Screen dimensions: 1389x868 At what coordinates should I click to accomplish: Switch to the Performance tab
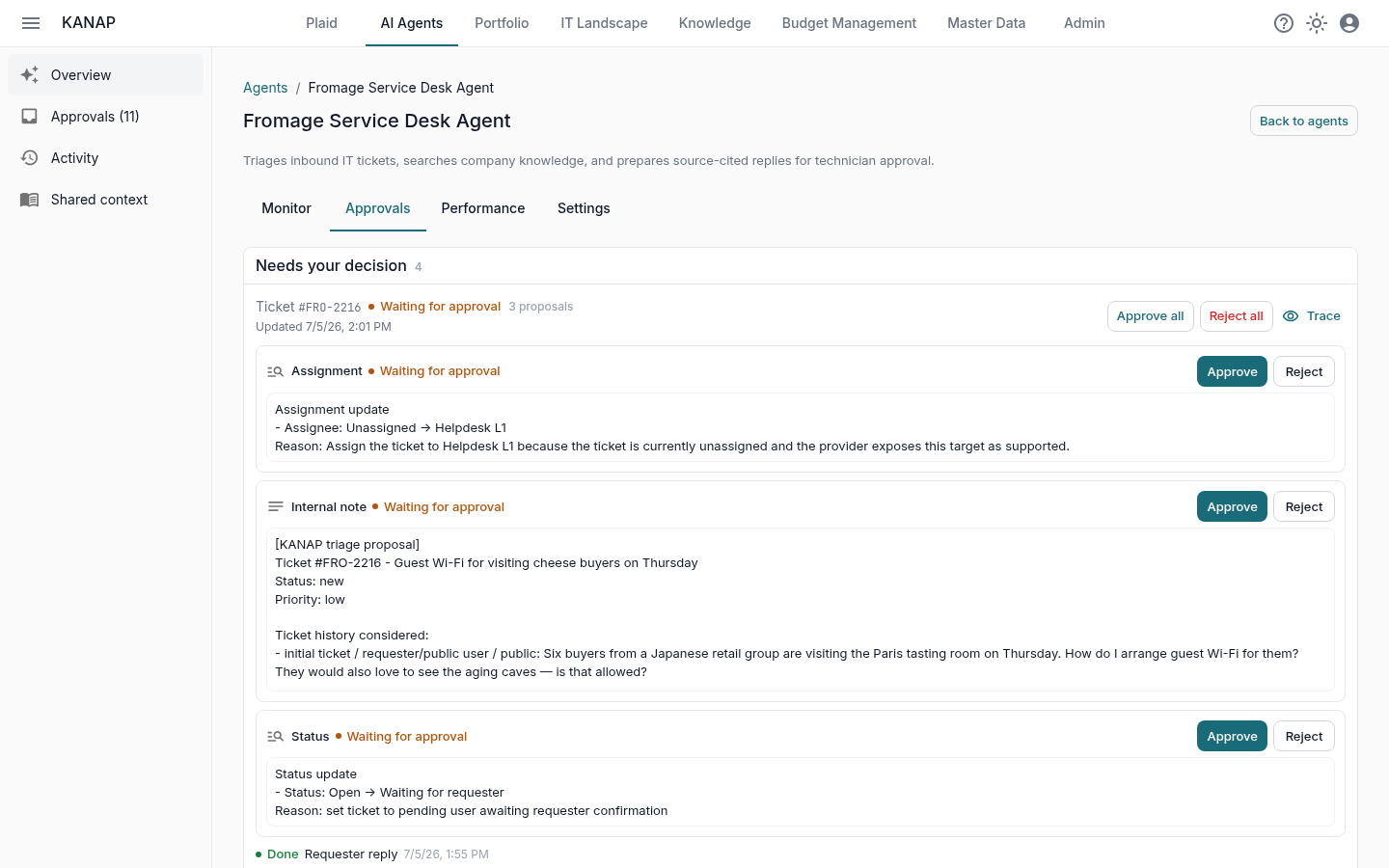click(483, 208)
